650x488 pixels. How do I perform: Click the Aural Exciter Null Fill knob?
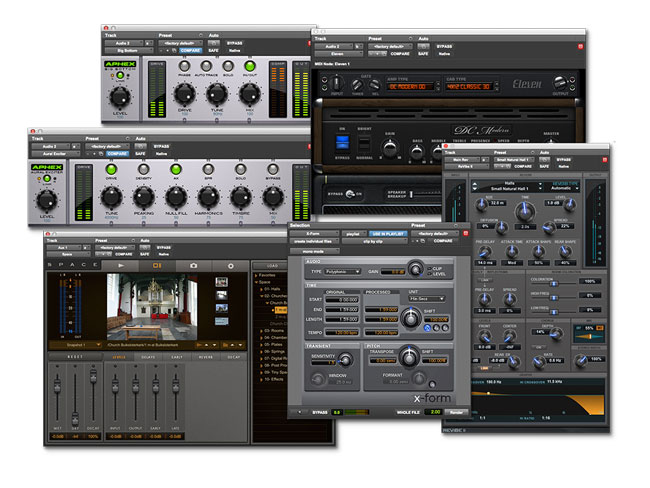[176, 197]
